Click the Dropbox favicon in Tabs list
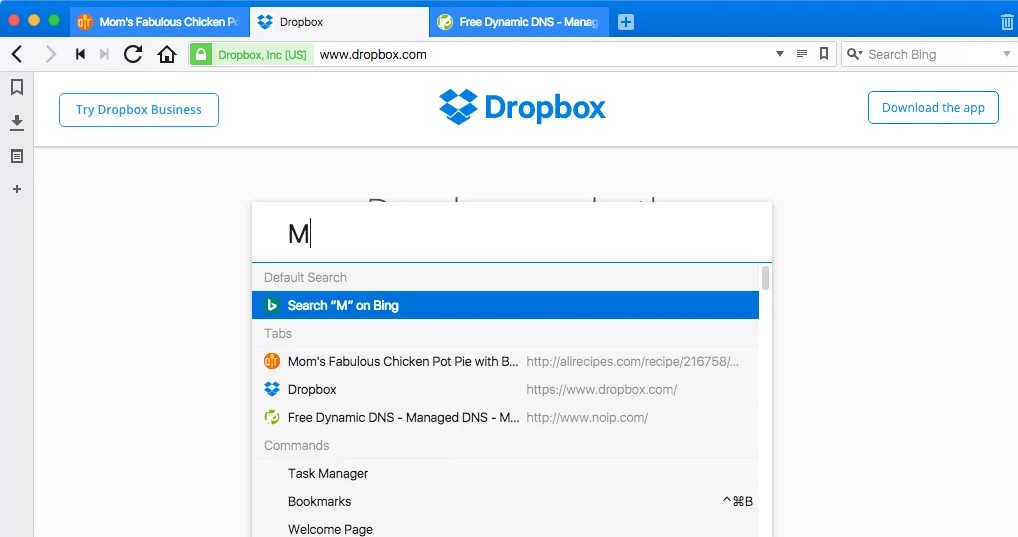Screen dimensions: 1018x537 (272, 389)
